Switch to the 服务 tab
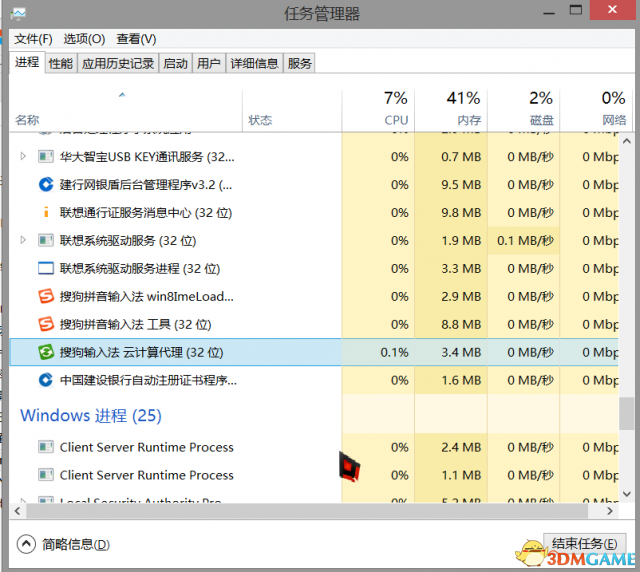Screen dimensions: 640x572 (300, 63)
